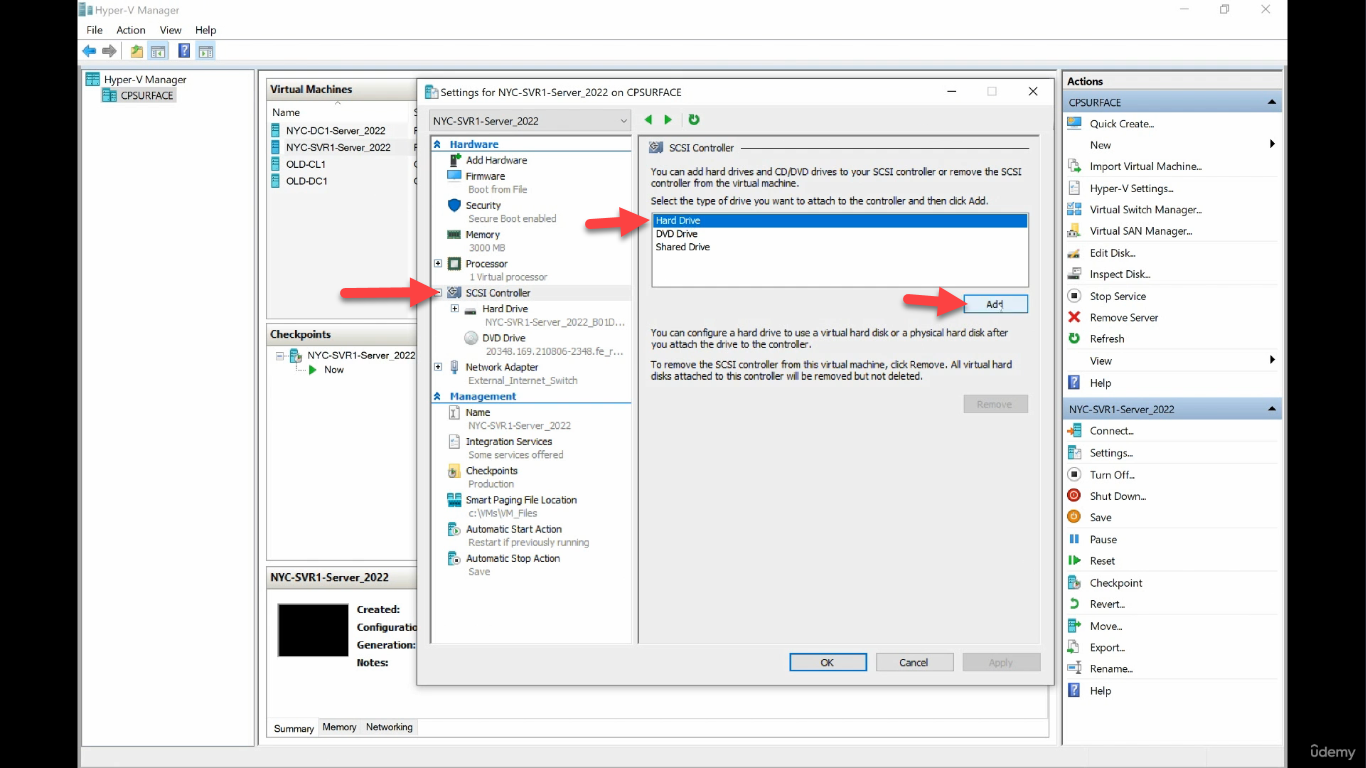Click Revert action

[1107, 604]
